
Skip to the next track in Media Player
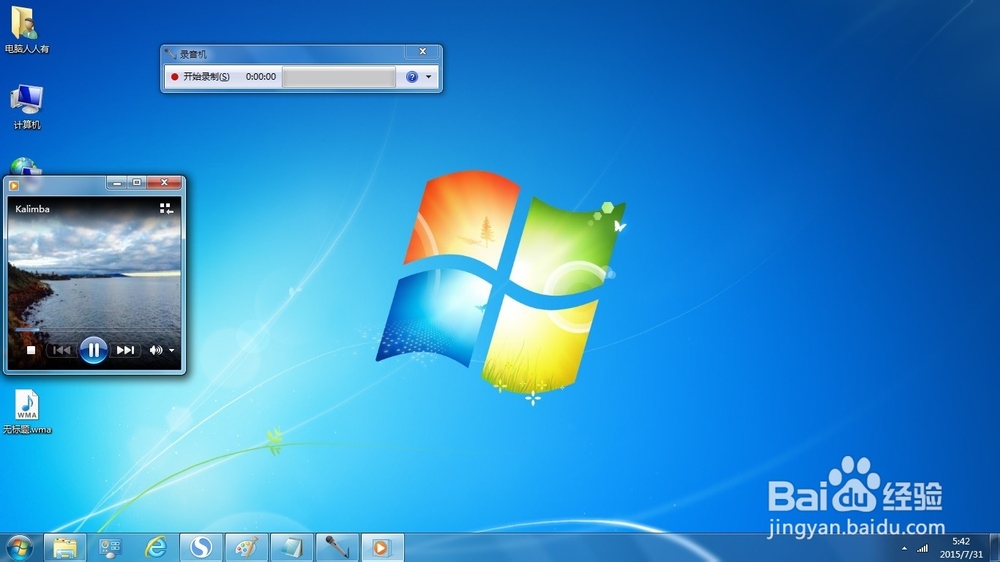point(125,350)
